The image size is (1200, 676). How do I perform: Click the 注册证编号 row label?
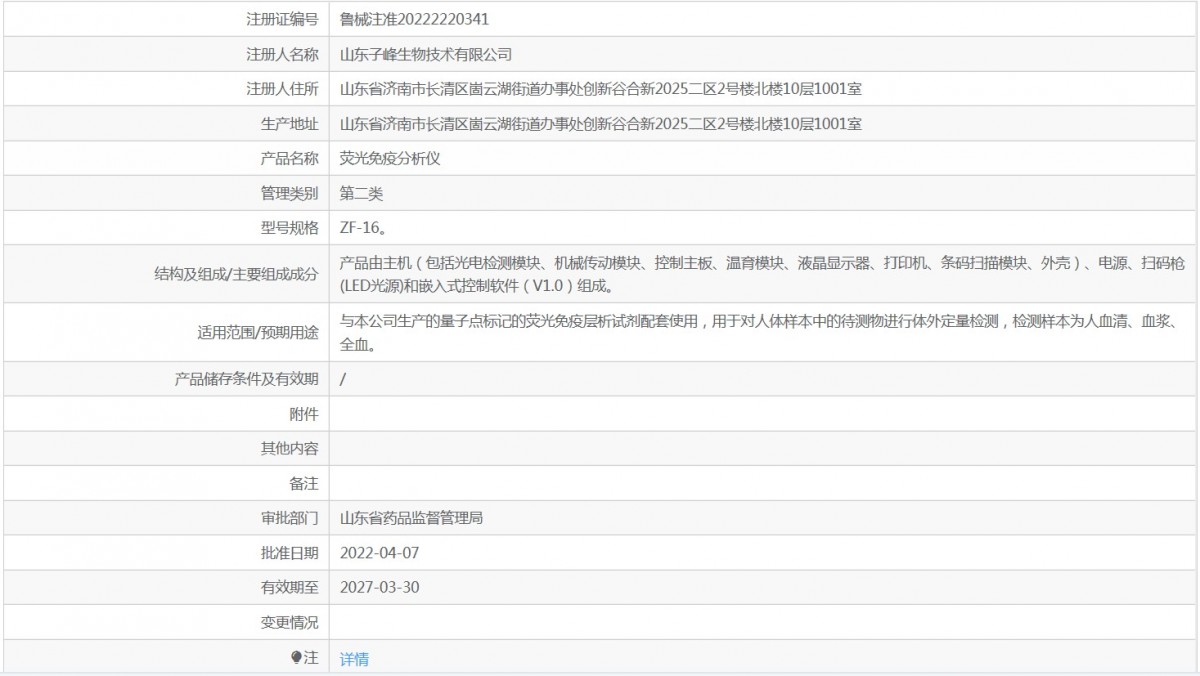[283, 19]
